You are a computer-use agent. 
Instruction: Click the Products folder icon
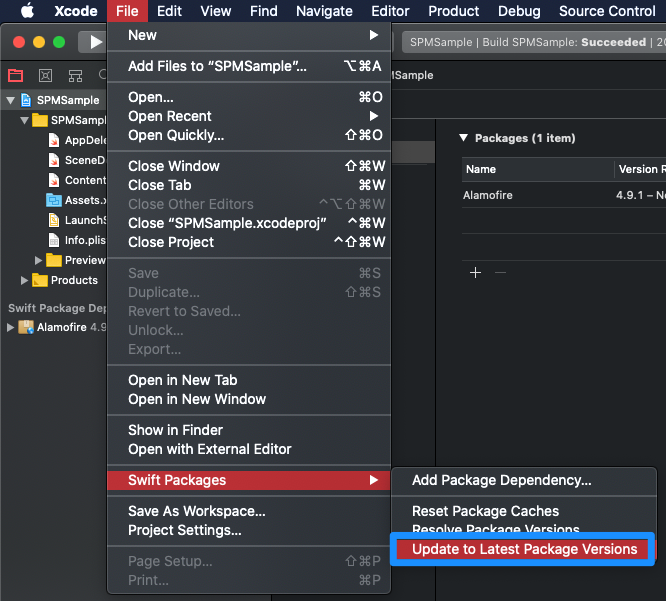tap(40, 280)
